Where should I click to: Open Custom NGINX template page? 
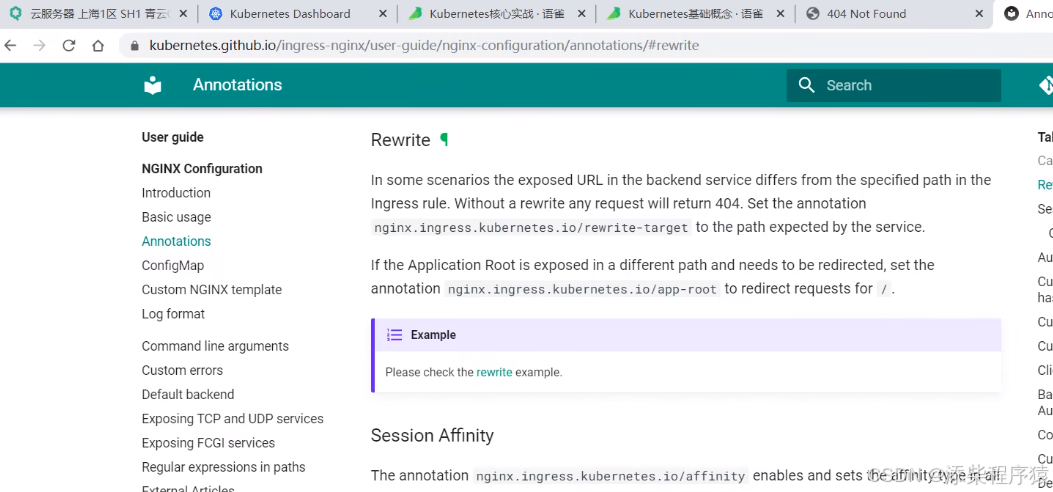click(212, 289)
